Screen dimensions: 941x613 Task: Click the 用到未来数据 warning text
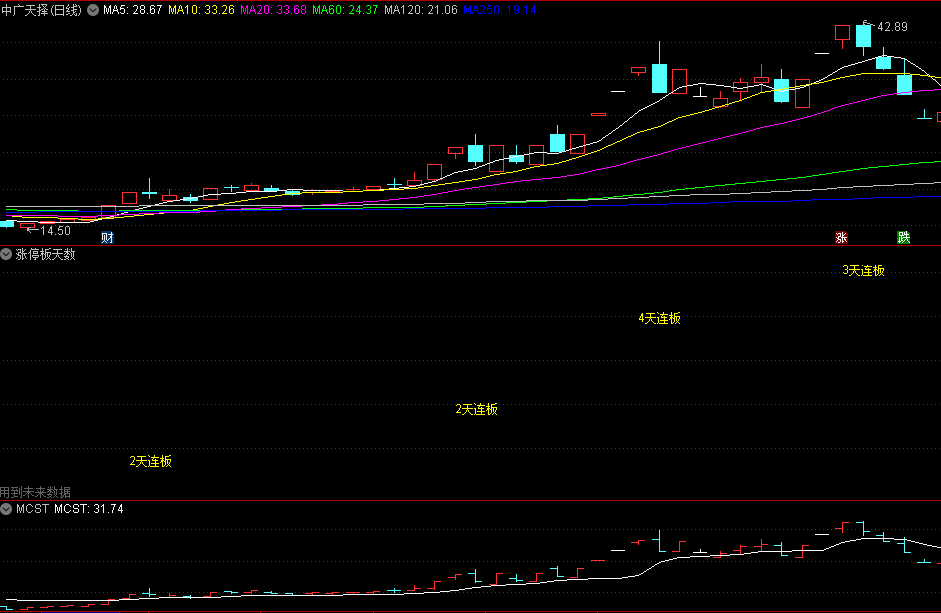point(35,493)
